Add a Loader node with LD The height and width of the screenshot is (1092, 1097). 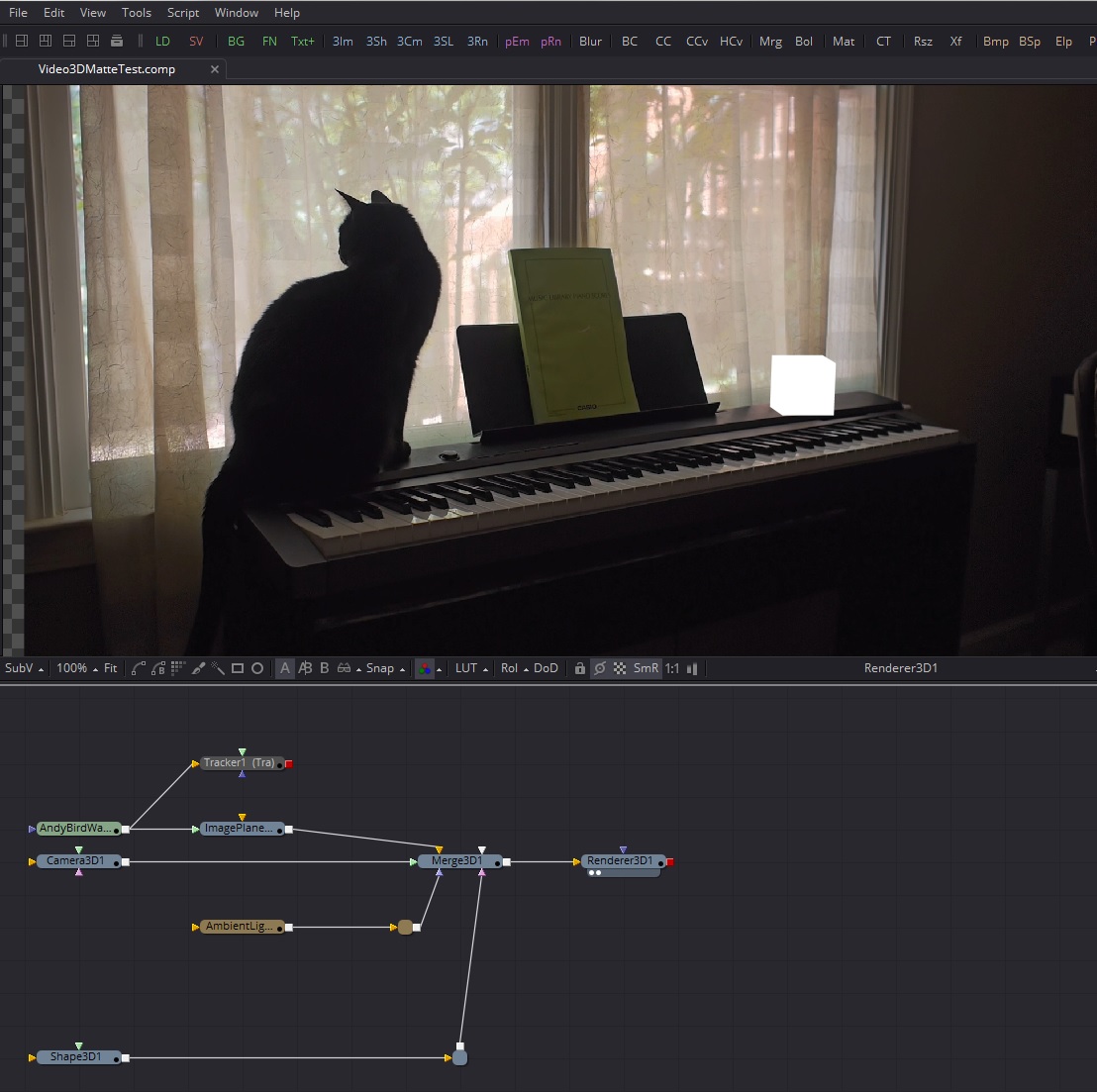click(x=162, y=42)
